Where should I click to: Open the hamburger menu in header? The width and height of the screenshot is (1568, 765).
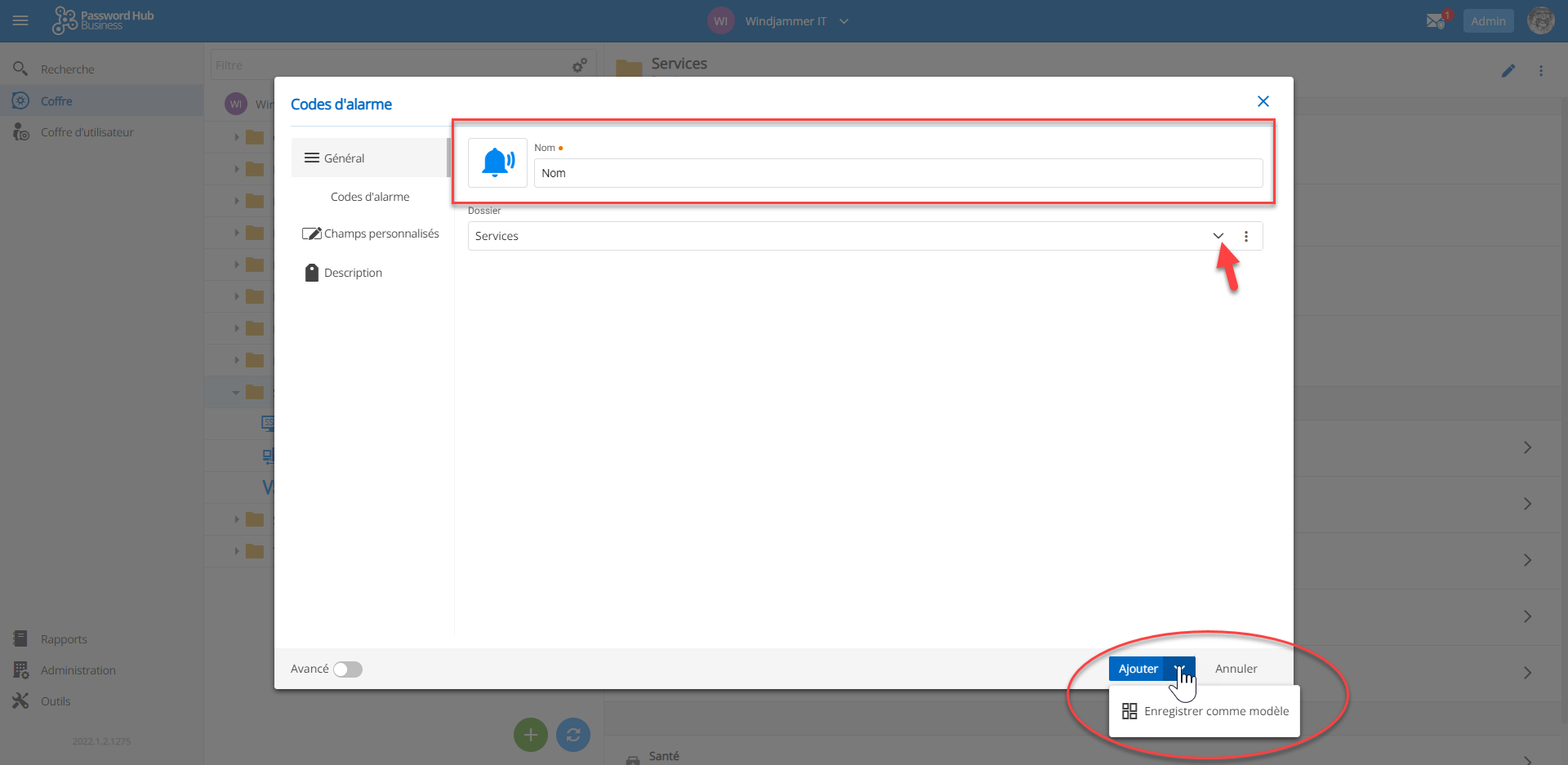tap(21, 21)
